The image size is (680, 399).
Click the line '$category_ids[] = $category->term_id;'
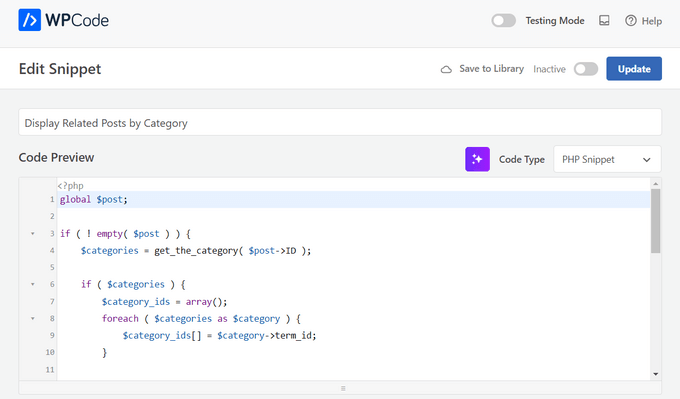click(x=219, y=336)
